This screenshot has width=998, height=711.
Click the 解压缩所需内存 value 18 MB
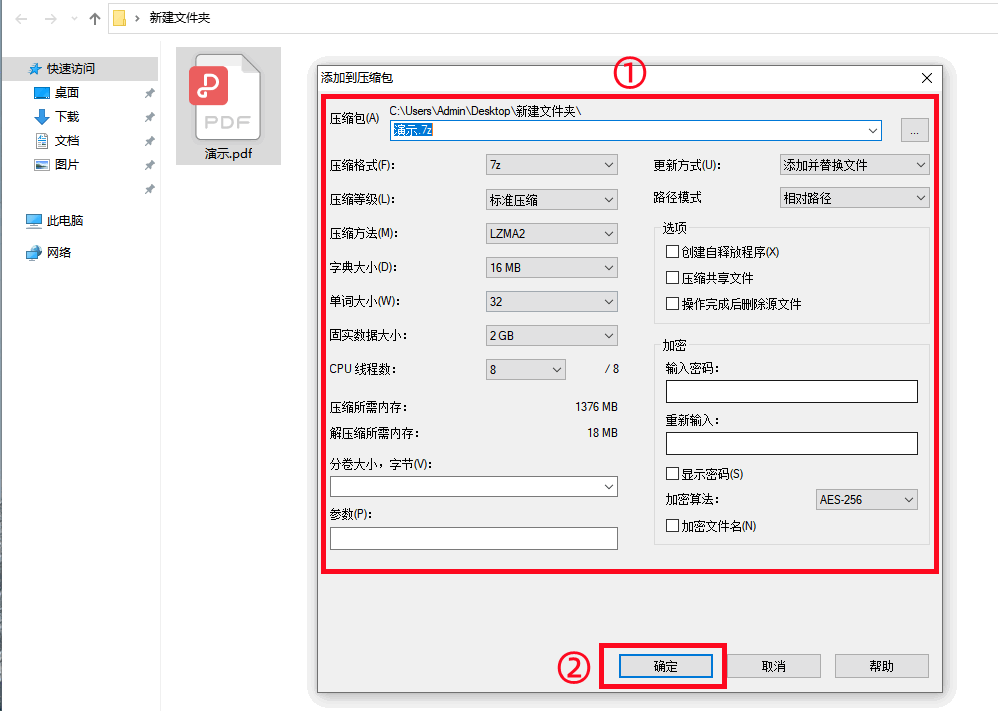(601, 433)
